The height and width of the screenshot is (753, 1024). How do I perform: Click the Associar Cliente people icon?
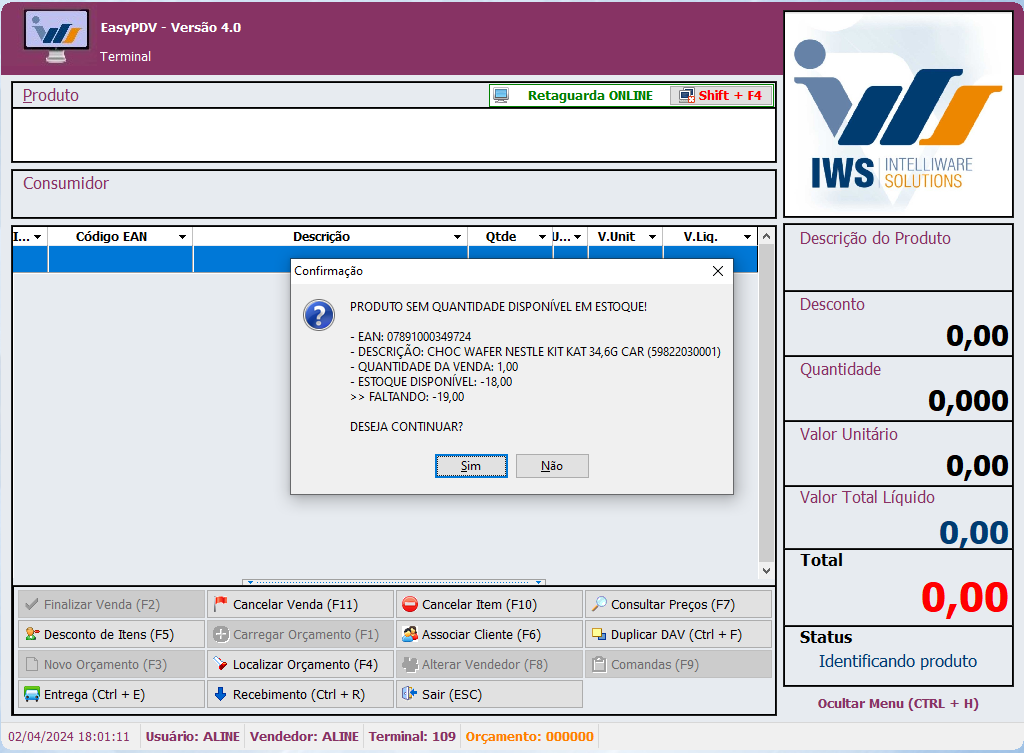pyautogui.click(x=409, y=634)
